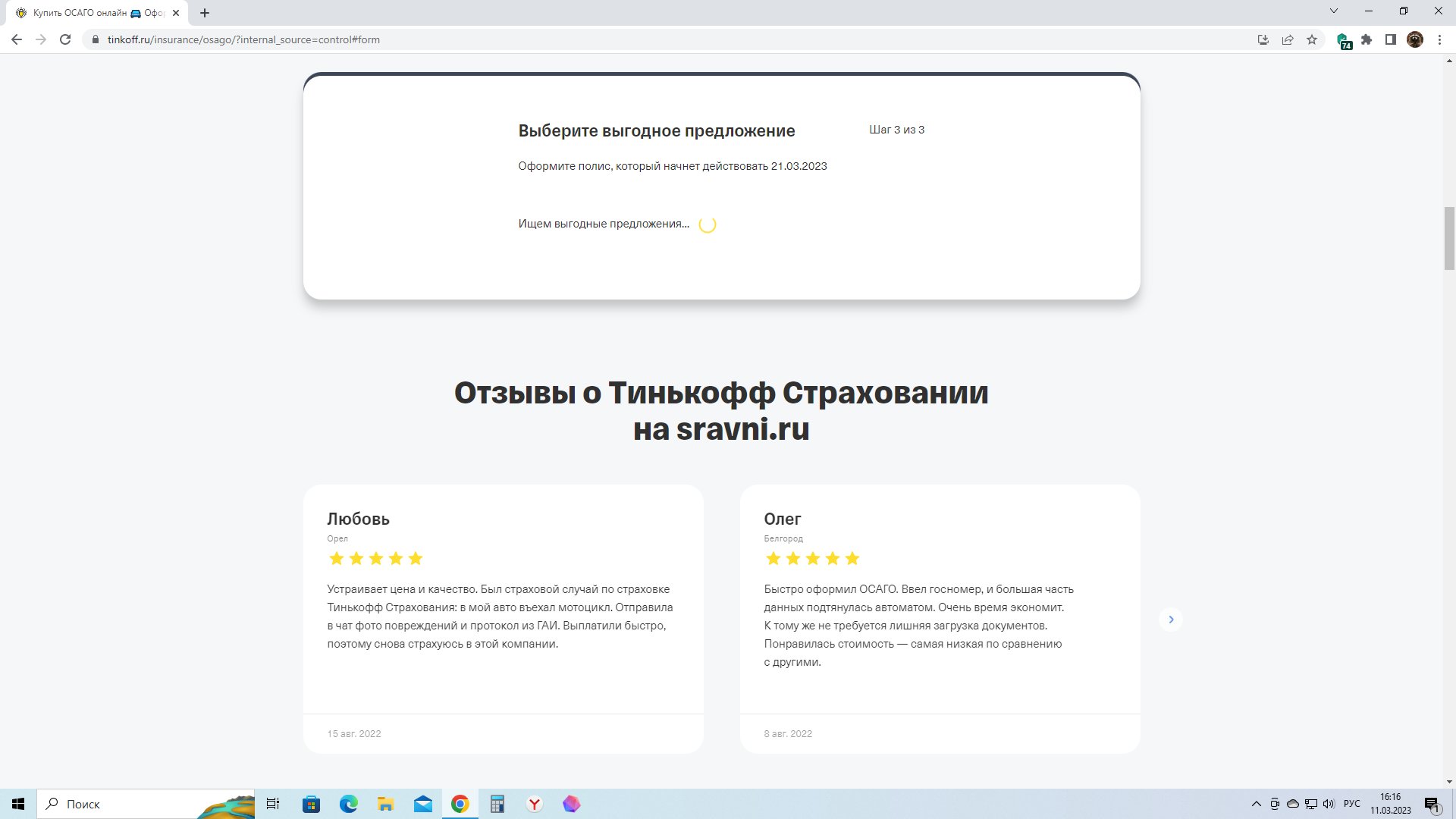The width and height of the screenshot is (1456, 819).
Task: Click the page vertical scrollbar thumb
Action: (x=1449, y=238)
